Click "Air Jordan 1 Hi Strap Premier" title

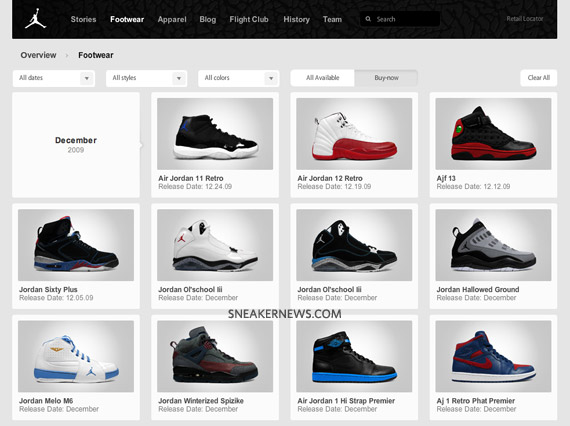point(346,401)
